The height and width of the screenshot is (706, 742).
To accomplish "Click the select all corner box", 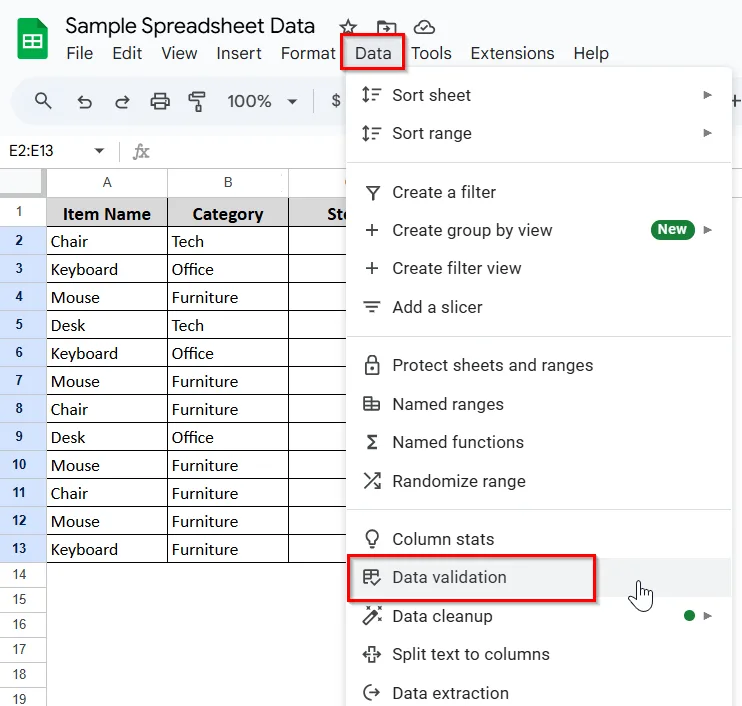I will pyautogui.click(x=23, y=183).
